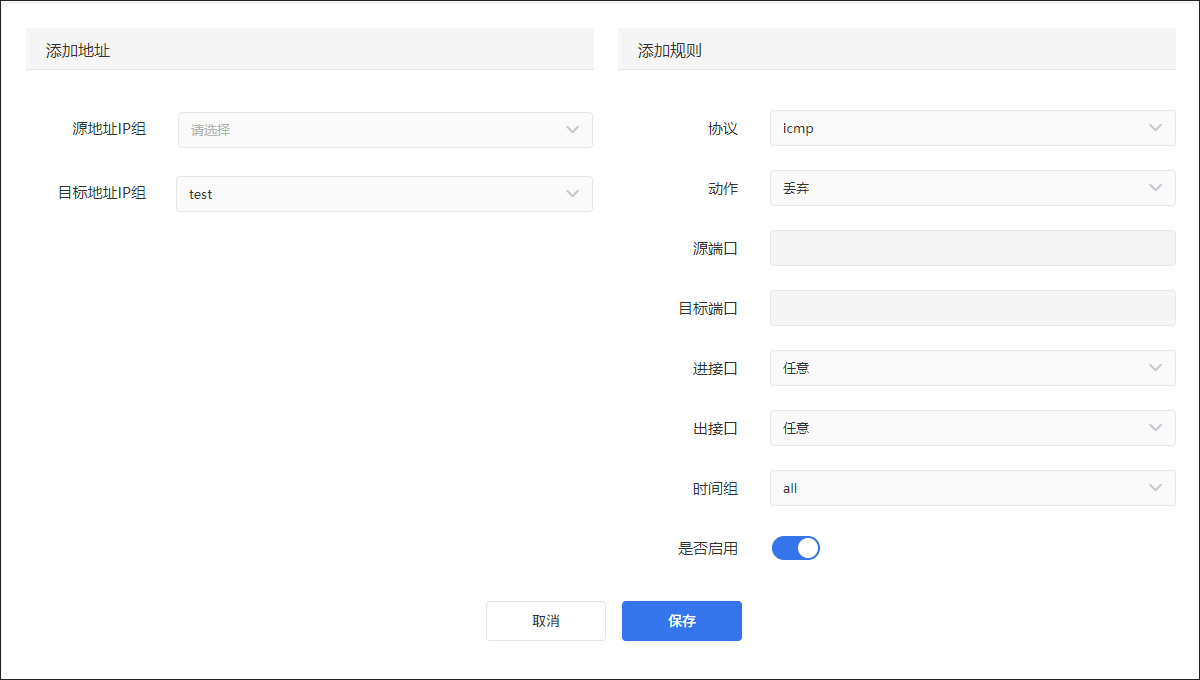This screenshot has width=1200, height=680.
Task: Click the chevron arrow in the 进接口 field
Action: [1155, 368]
